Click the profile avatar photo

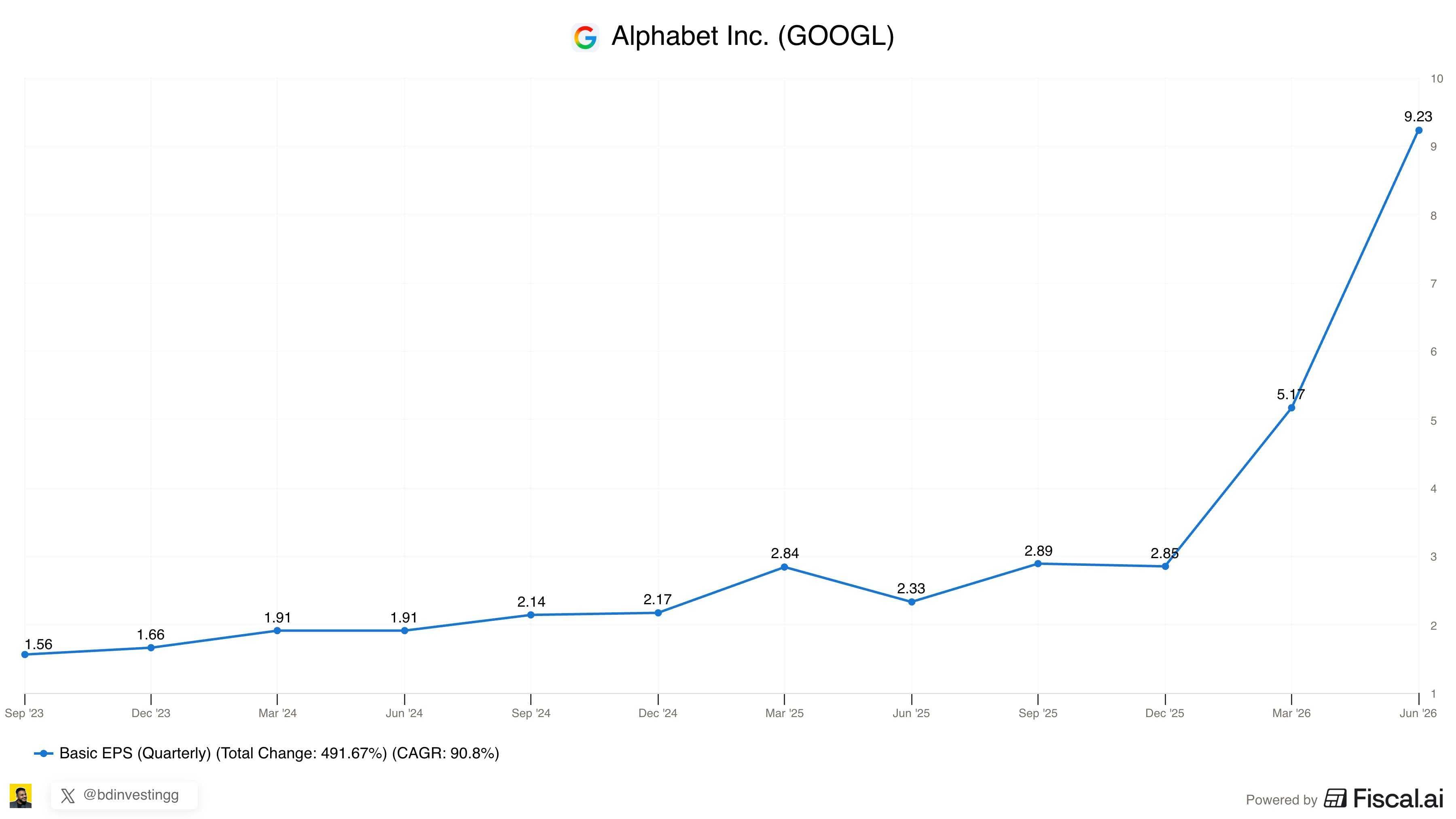[x=21, y=796]
